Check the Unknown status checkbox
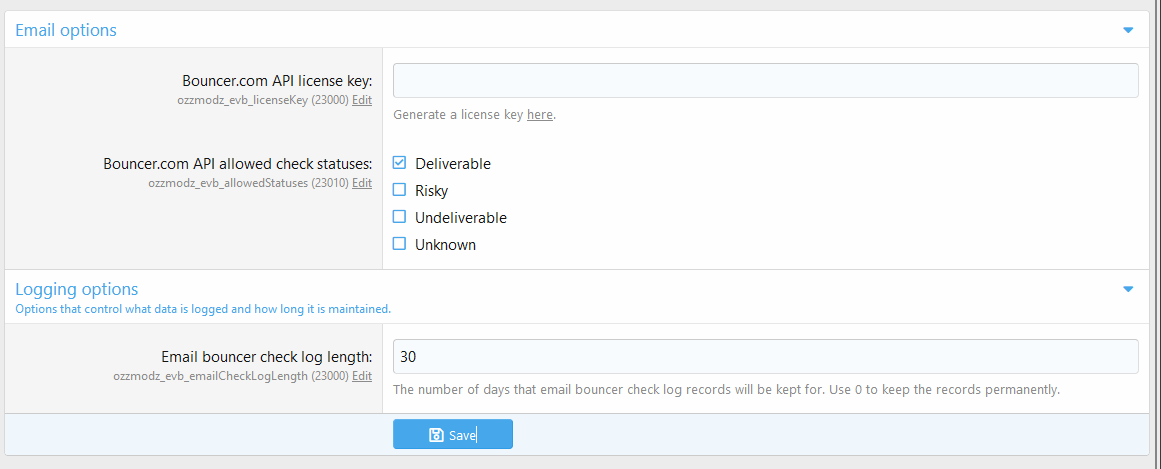Viewport: 1161px width, 469px height. tap(400, 244)
